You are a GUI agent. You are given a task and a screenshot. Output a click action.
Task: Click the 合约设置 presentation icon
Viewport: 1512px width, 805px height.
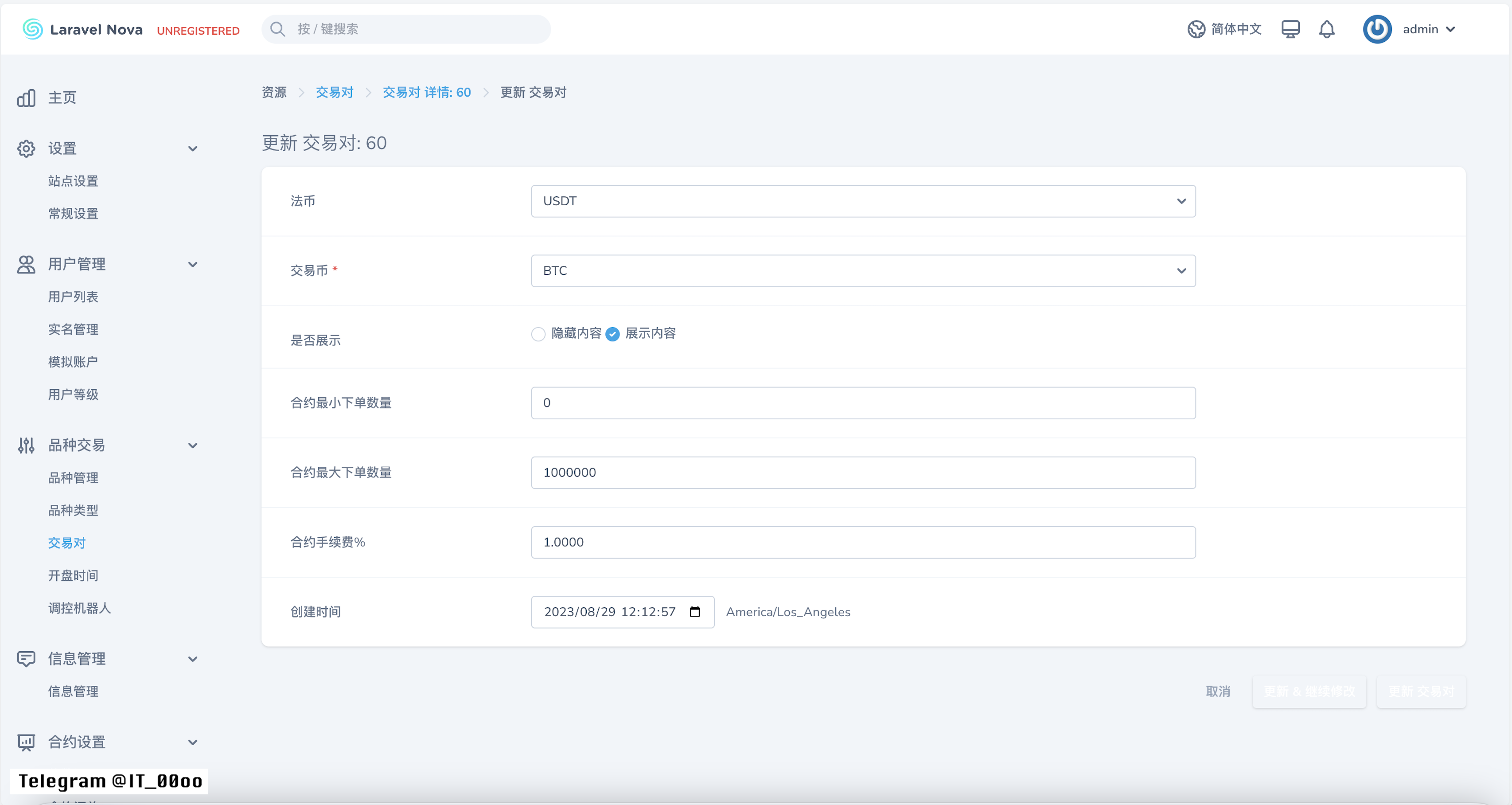[26, 742]
